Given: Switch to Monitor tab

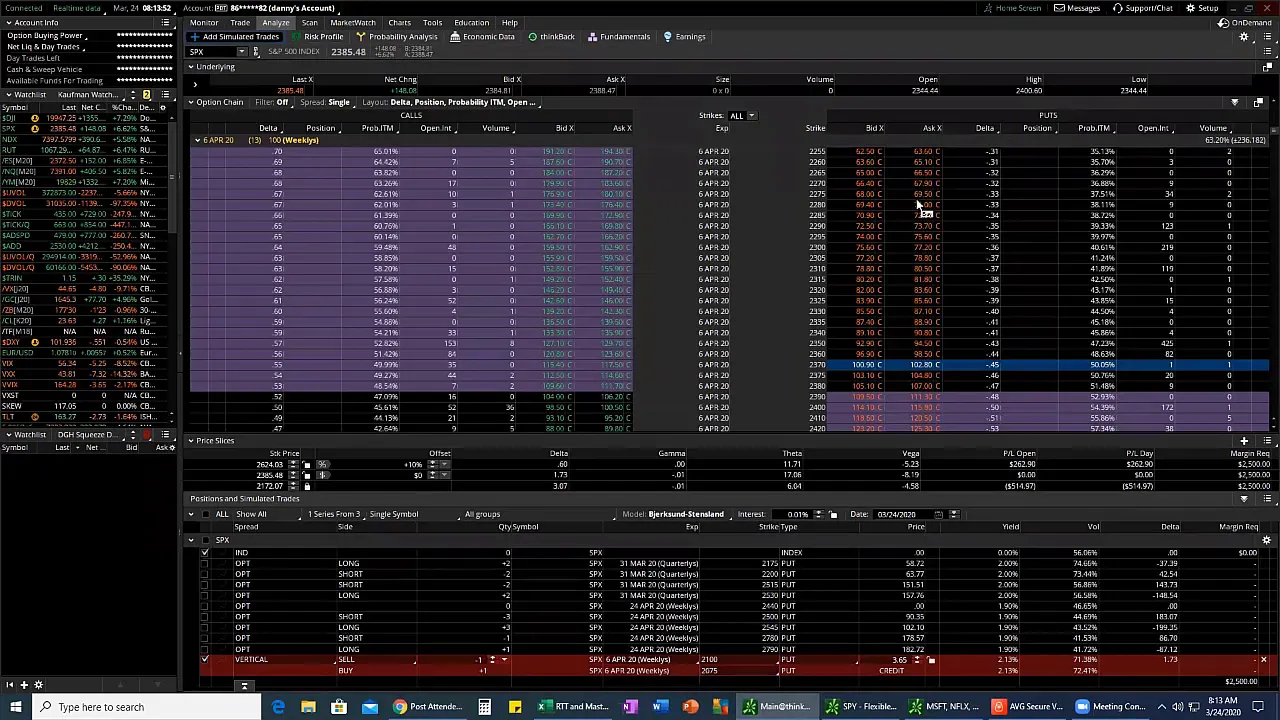Looking at the screenshot, I should pyautogui.click(x=204, y=22).
